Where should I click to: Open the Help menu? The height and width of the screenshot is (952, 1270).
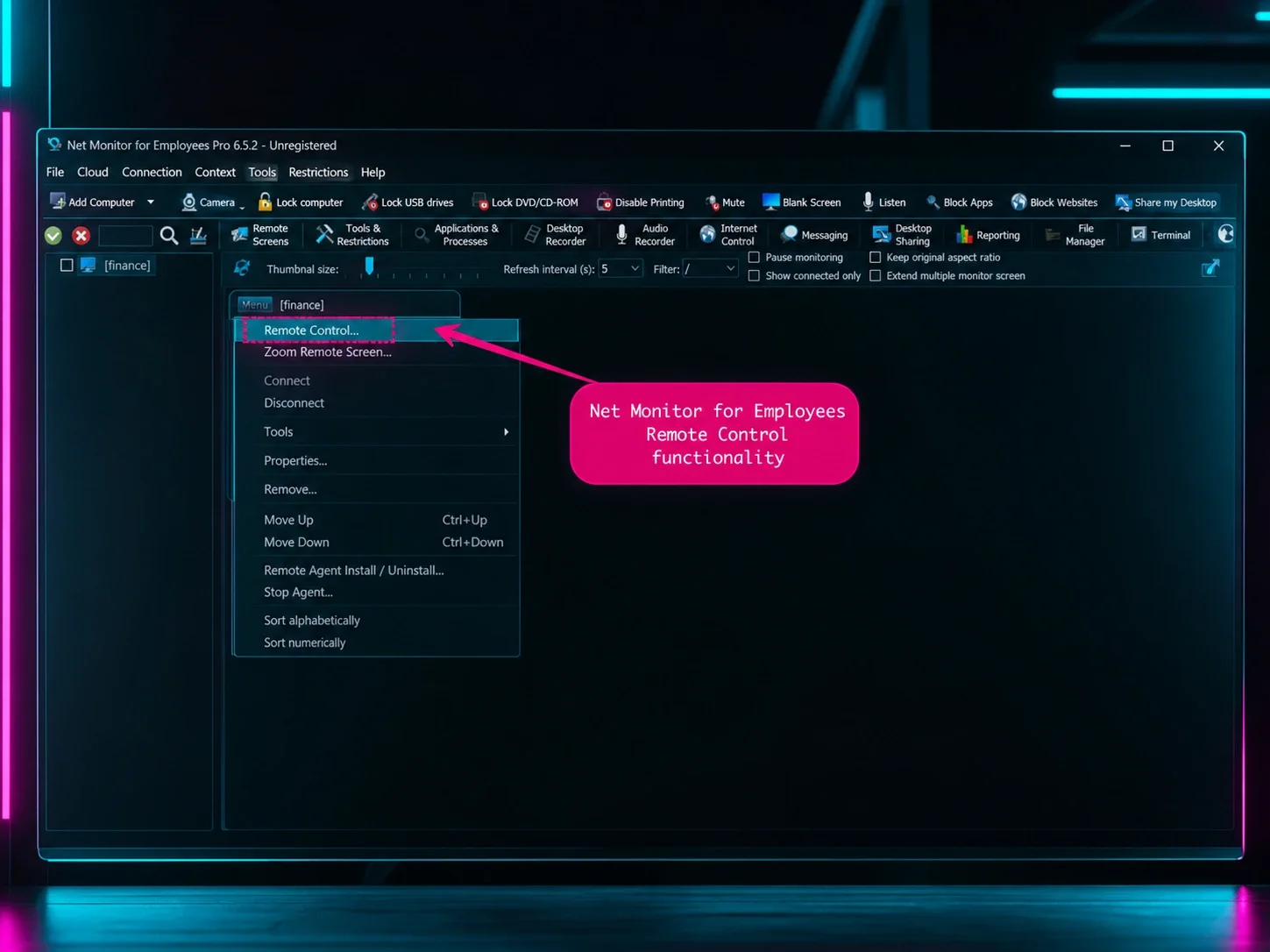point(372,172)
